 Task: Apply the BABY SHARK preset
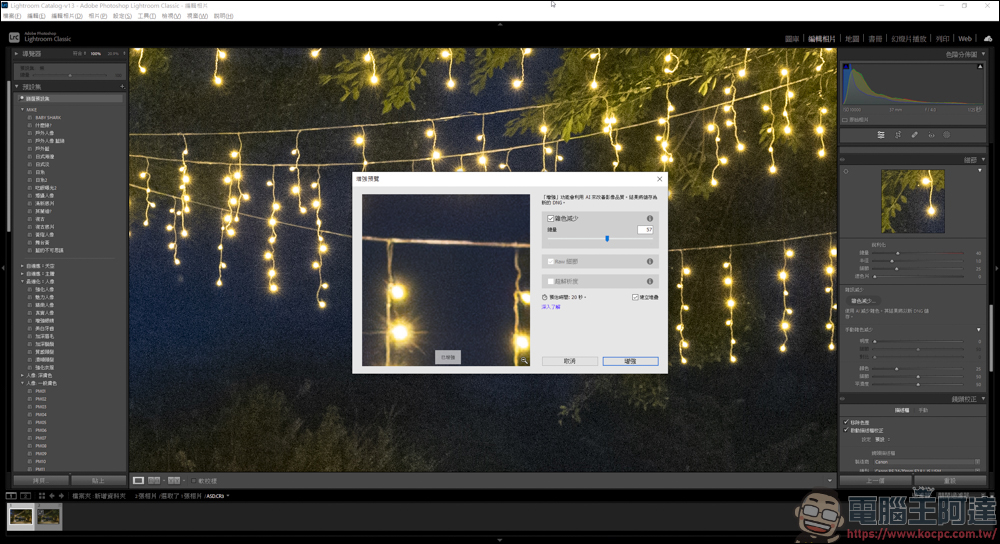pos(48,117)
